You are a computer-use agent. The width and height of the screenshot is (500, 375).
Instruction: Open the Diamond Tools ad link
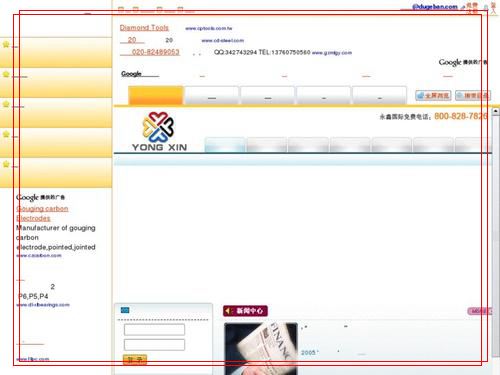point(144,28)
